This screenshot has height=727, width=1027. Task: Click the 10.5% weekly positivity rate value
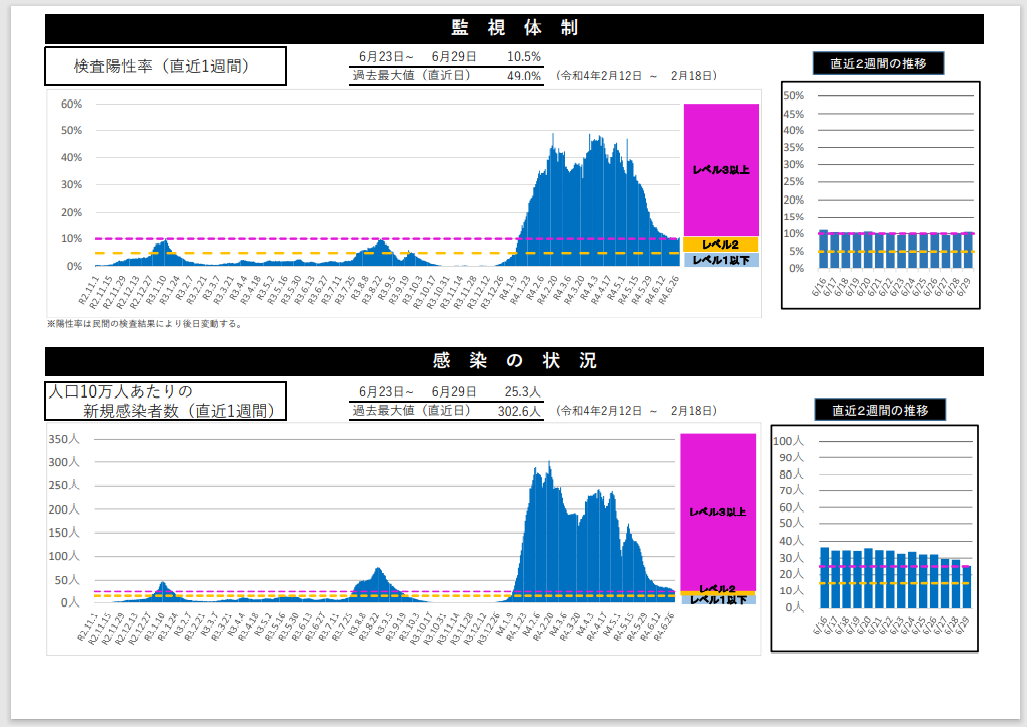pos(523,57)
